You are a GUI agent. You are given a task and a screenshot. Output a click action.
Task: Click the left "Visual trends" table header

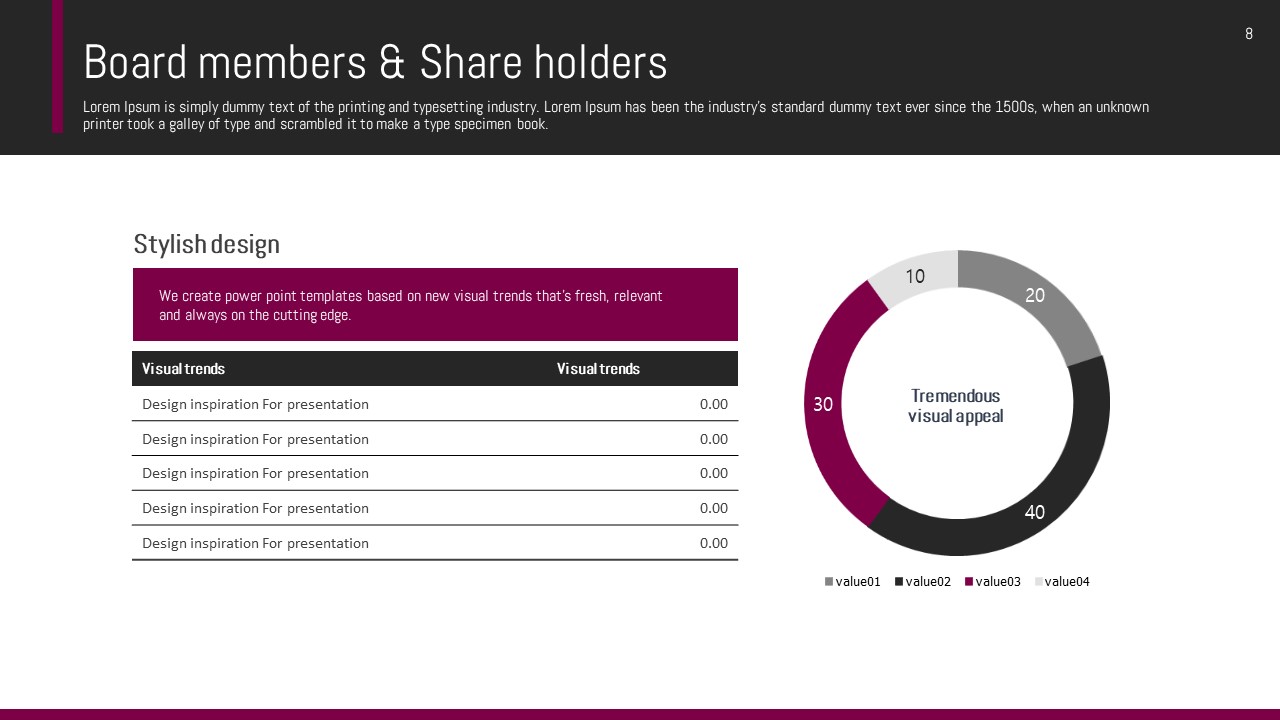pos(183,369)
